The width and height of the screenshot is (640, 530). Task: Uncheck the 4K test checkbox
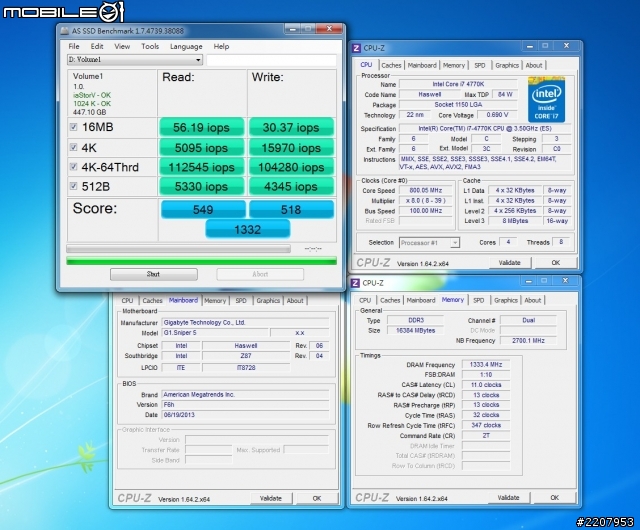[x=73, y=147]
